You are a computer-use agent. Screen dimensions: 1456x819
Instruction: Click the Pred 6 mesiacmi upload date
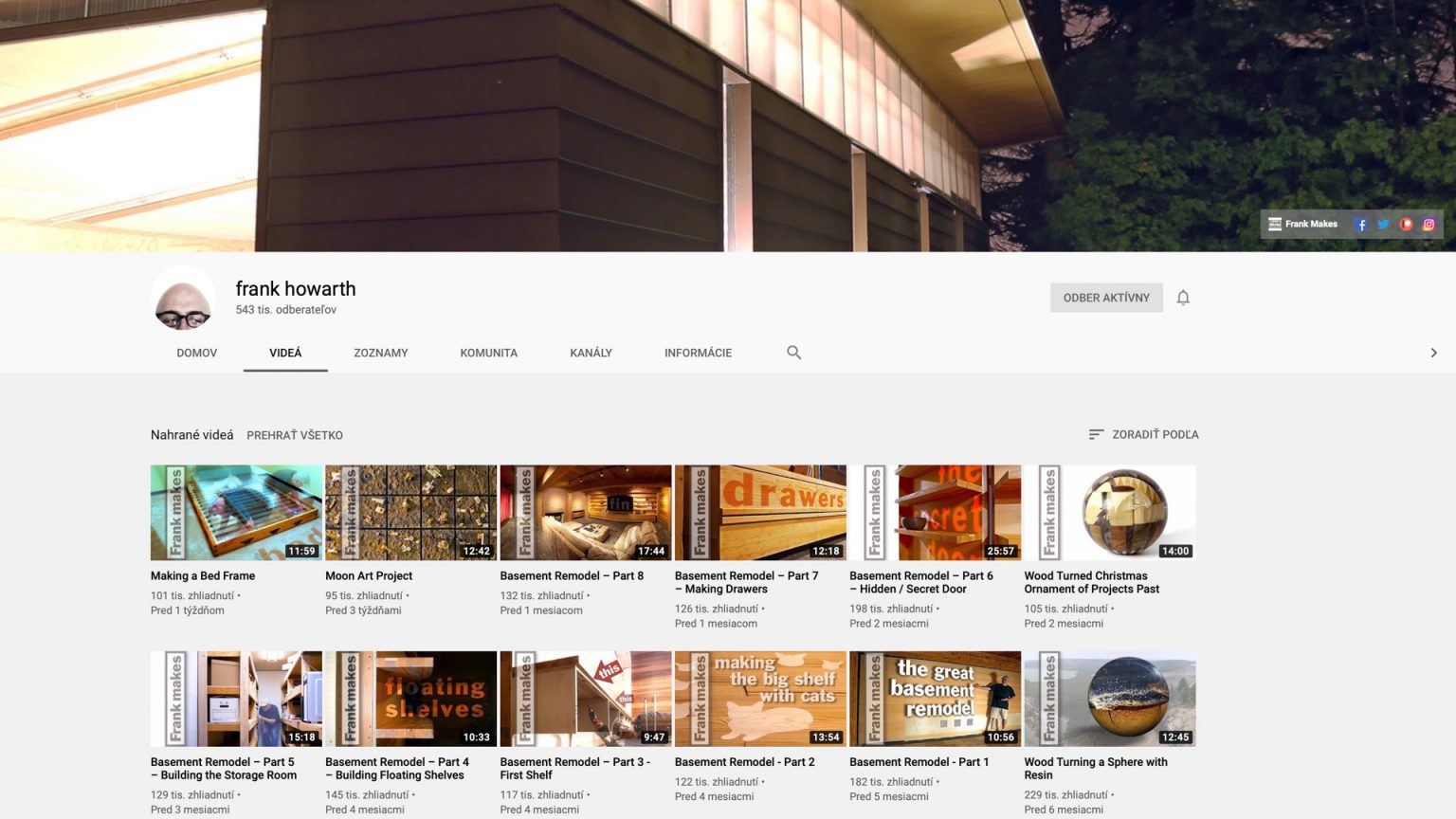click(x=1064, y=810)
